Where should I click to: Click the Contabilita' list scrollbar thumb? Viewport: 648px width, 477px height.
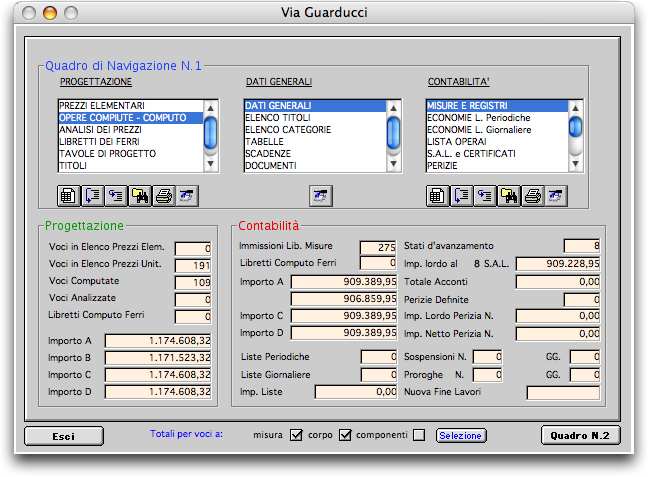[x=575, y=127]
